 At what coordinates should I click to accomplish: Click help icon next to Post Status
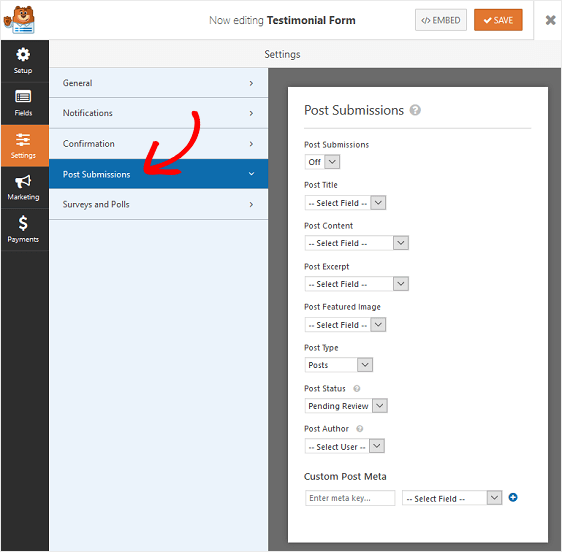click(357, 389)
